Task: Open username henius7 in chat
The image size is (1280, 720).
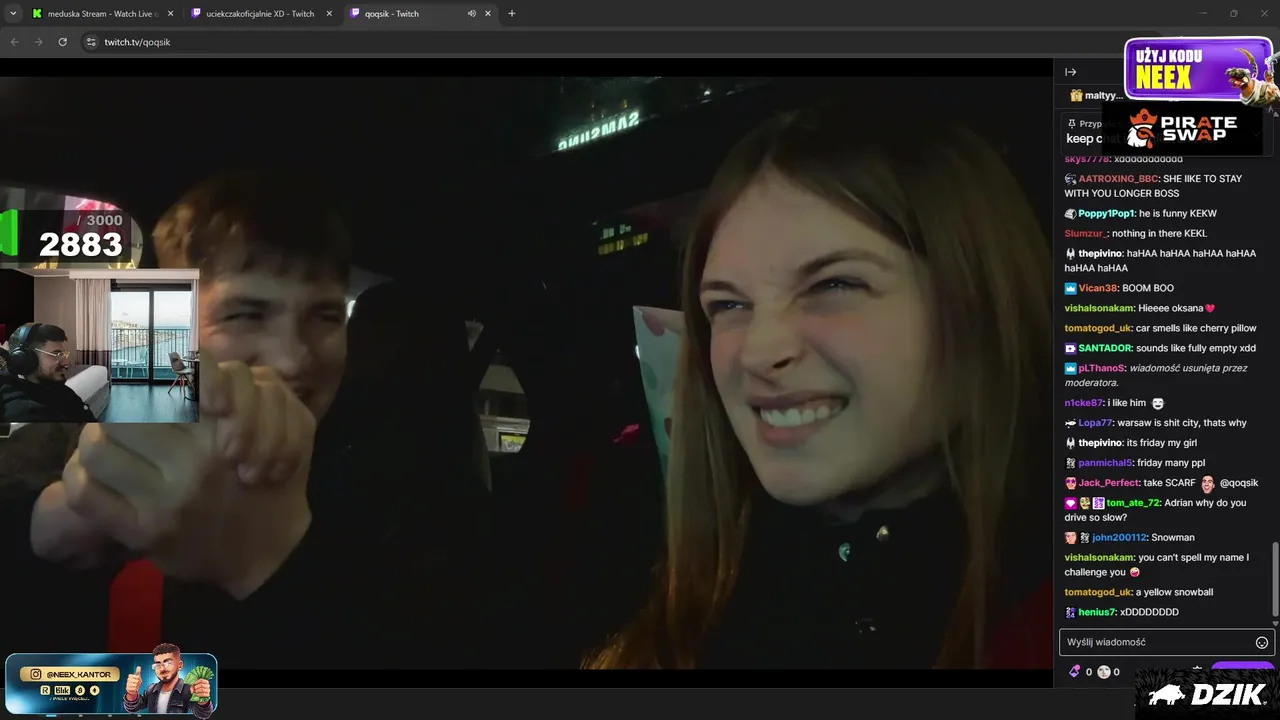Action: 1097,612
